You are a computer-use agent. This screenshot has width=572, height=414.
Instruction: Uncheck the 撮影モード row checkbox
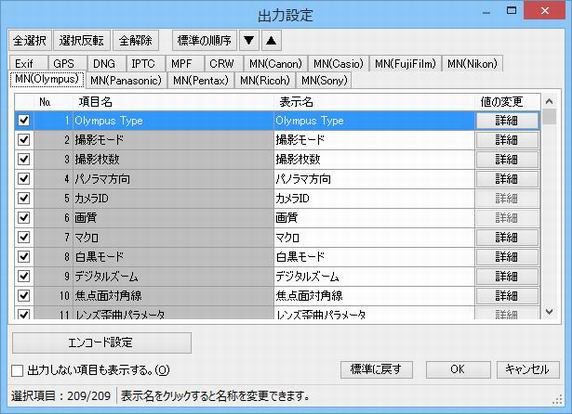click(24, 140)
